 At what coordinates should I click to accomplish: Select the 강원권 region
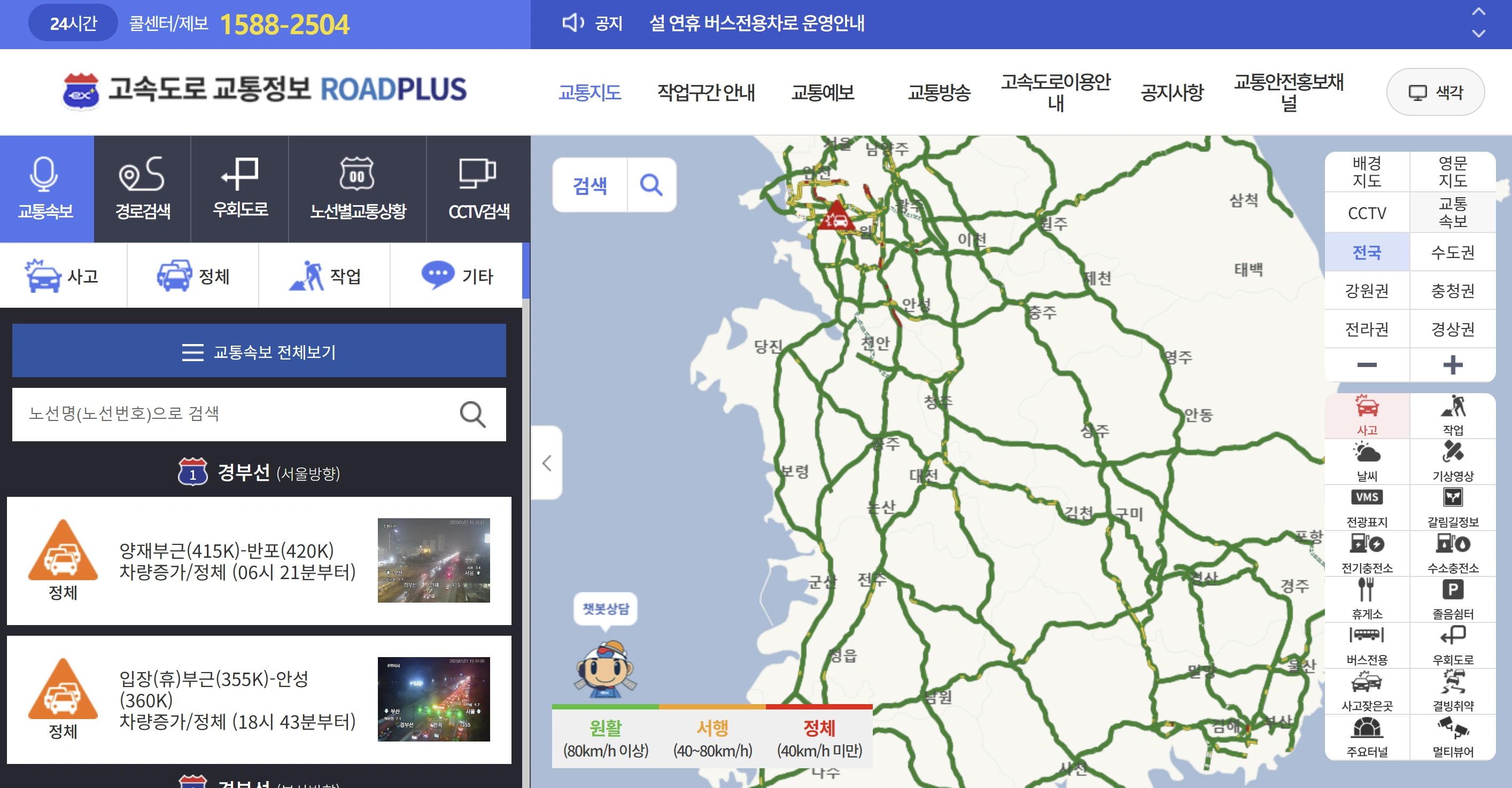pyautogui.click(x=1367, y=291)
